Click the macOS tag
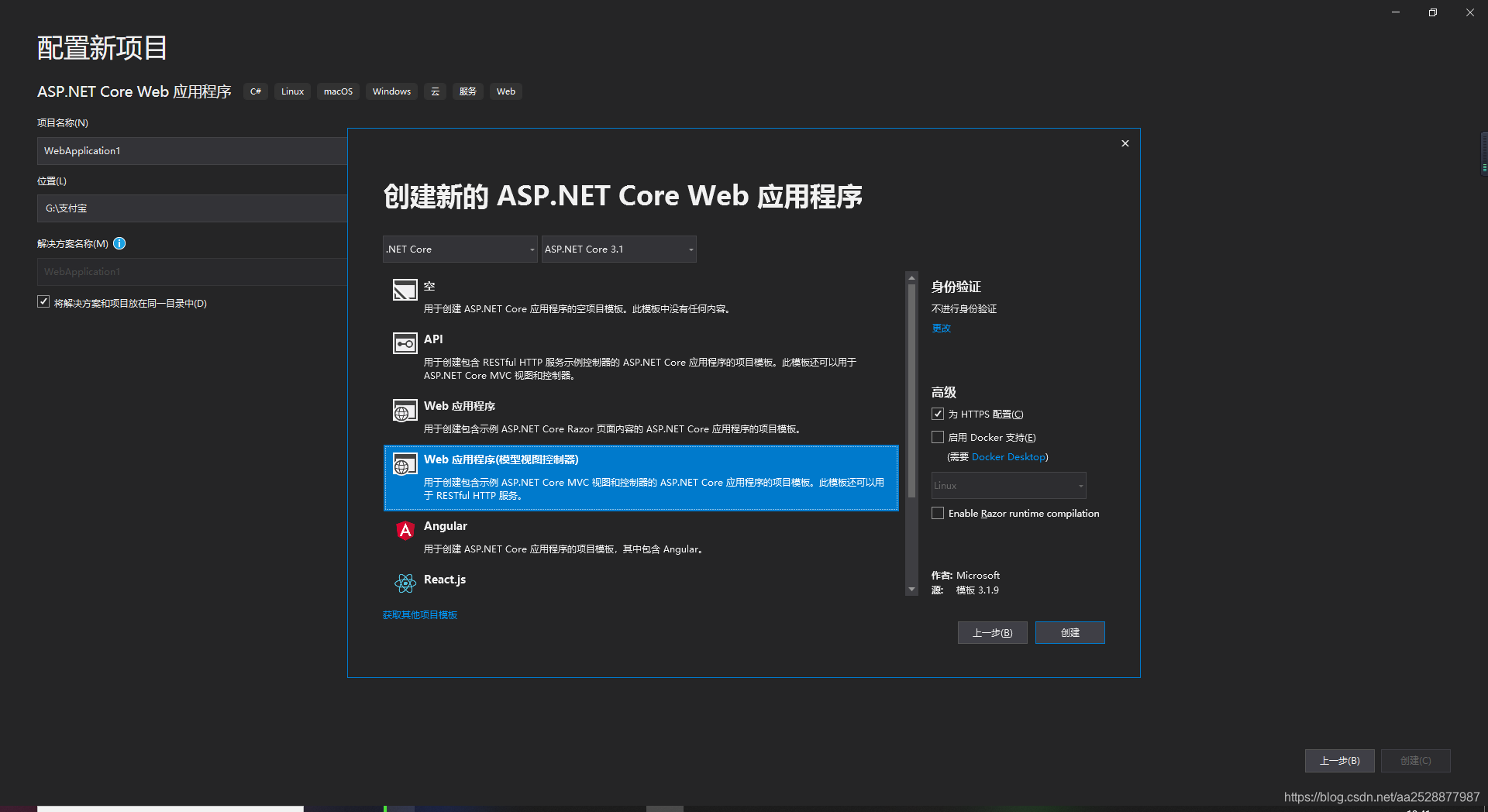Image resolution: width=1488 pixels, height=812 pixels. pos(338,91)
